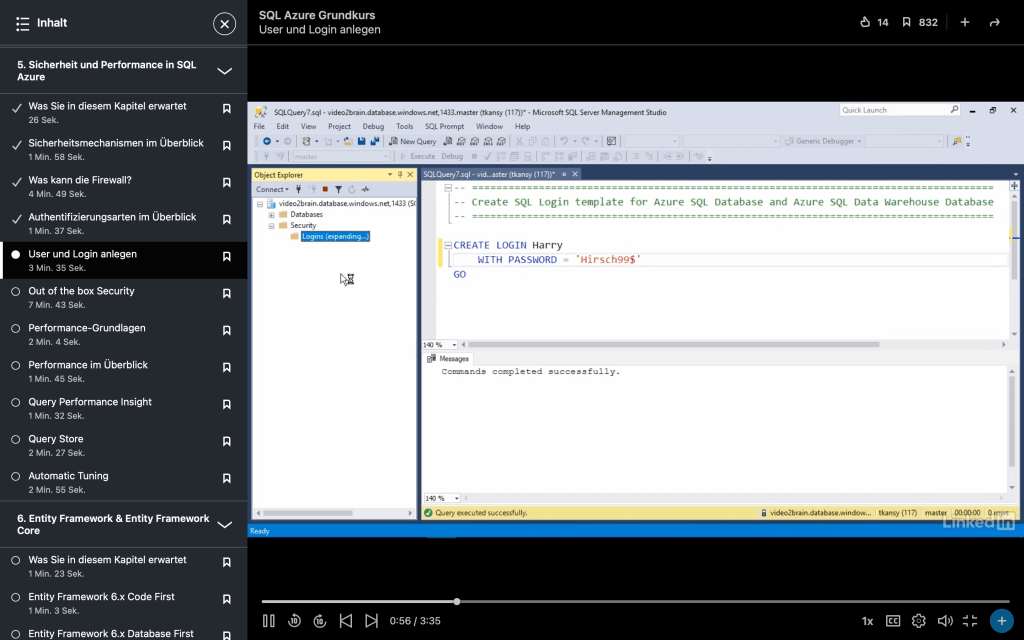
Task: Pause the video playback
Action: click(x=269, y=621)
